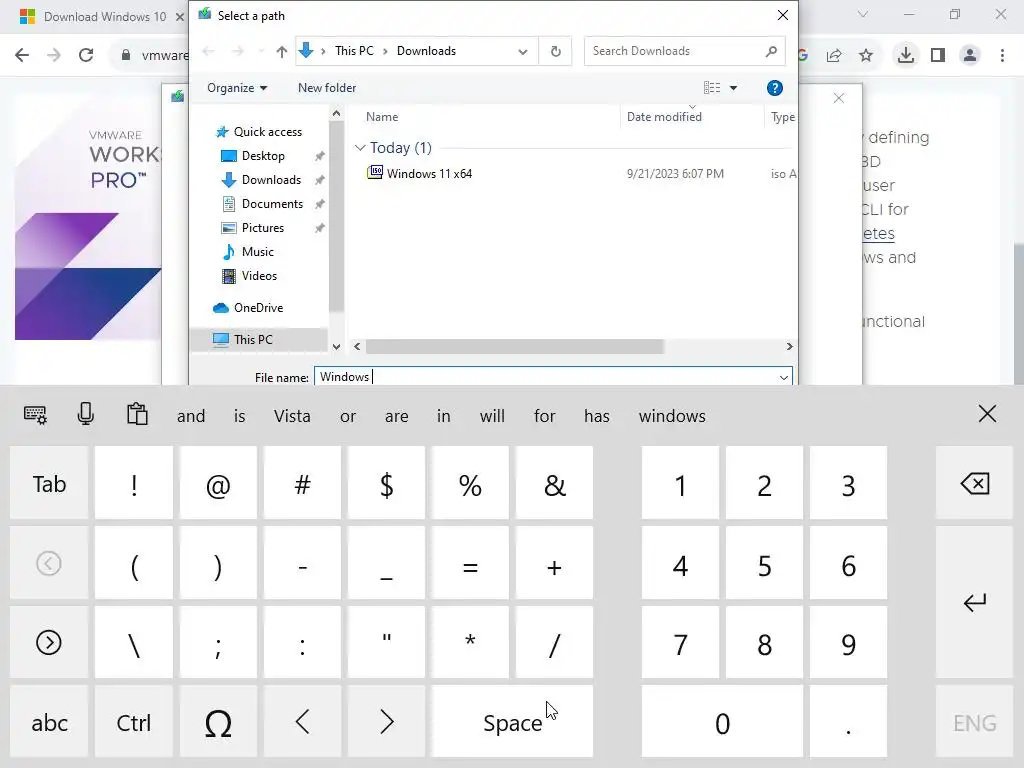Reload the Chrome page
Image resolution: width=1024 pixels, height=768 pixels.
click(86, 55)
